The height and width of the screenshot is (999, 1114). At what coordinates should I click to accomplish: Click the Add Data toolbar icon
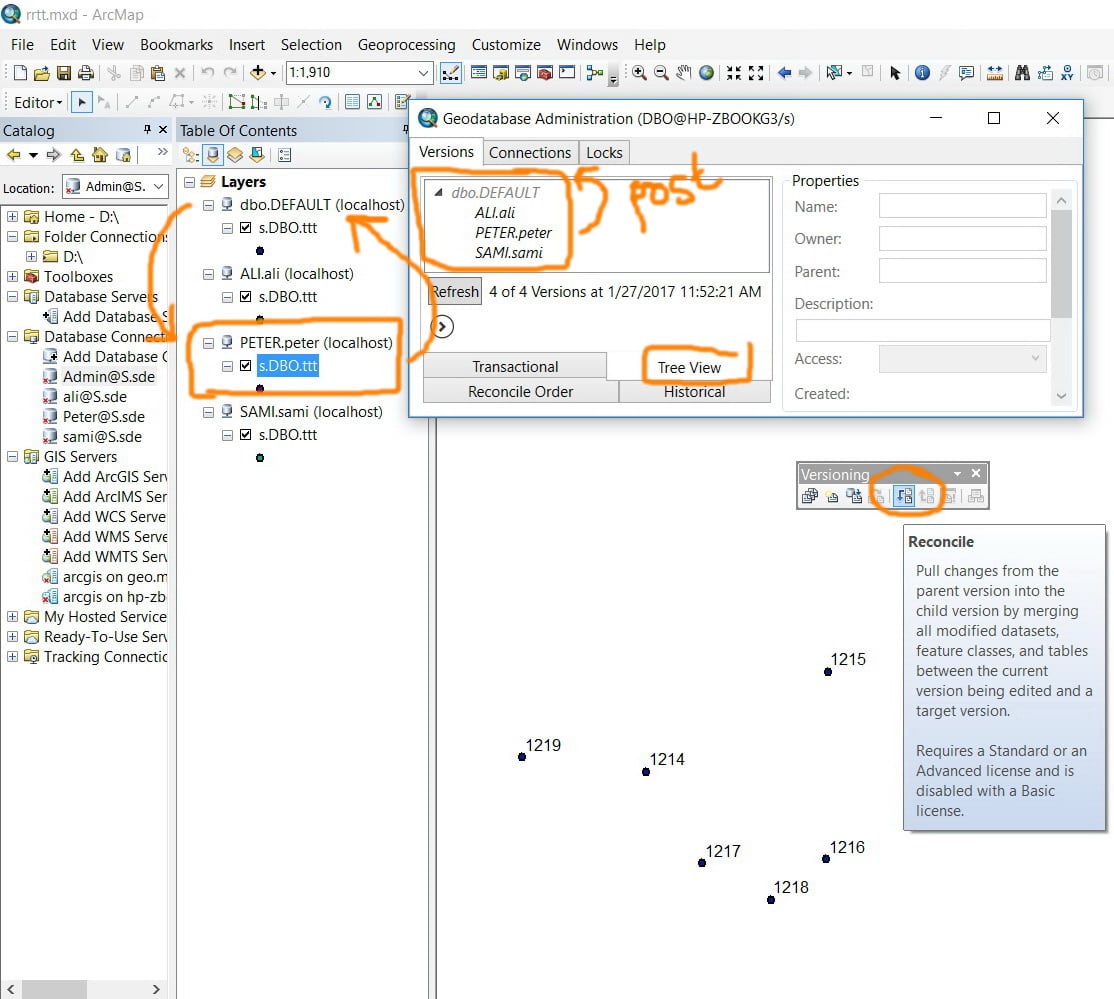tap(258, 72)
